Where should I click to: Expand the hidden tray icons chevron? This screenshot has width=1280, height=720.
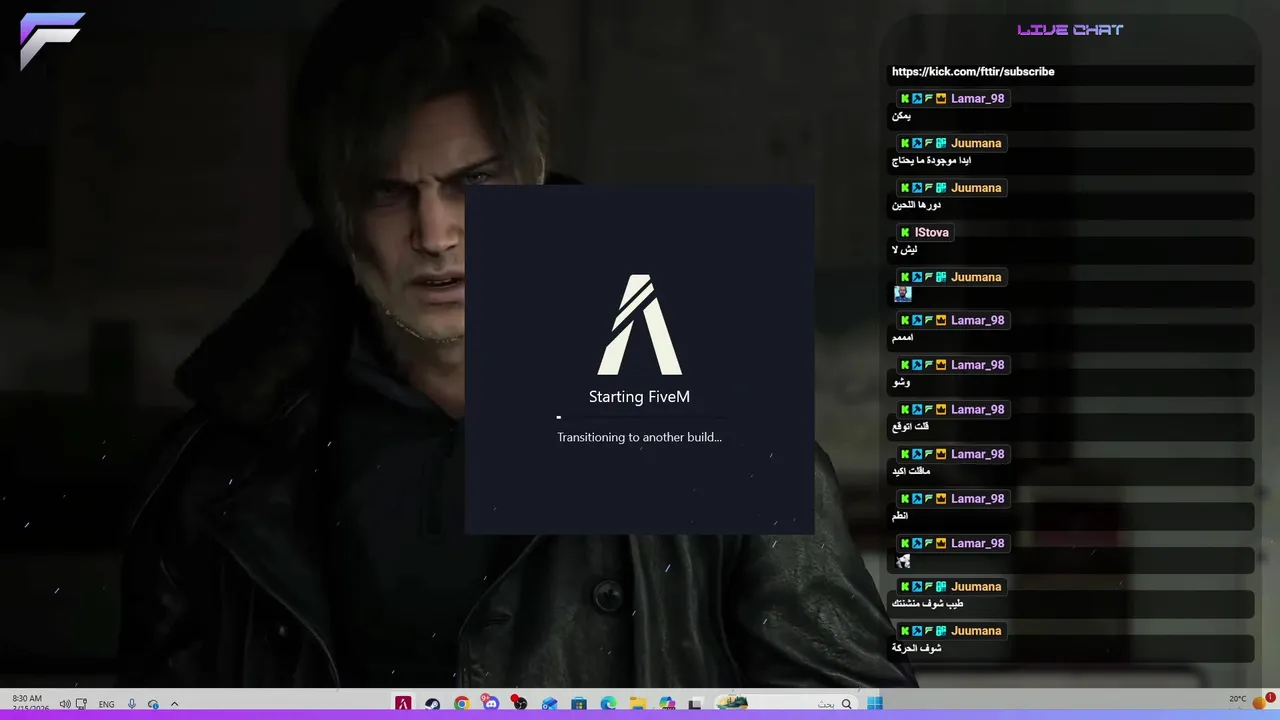pos(174,704)
